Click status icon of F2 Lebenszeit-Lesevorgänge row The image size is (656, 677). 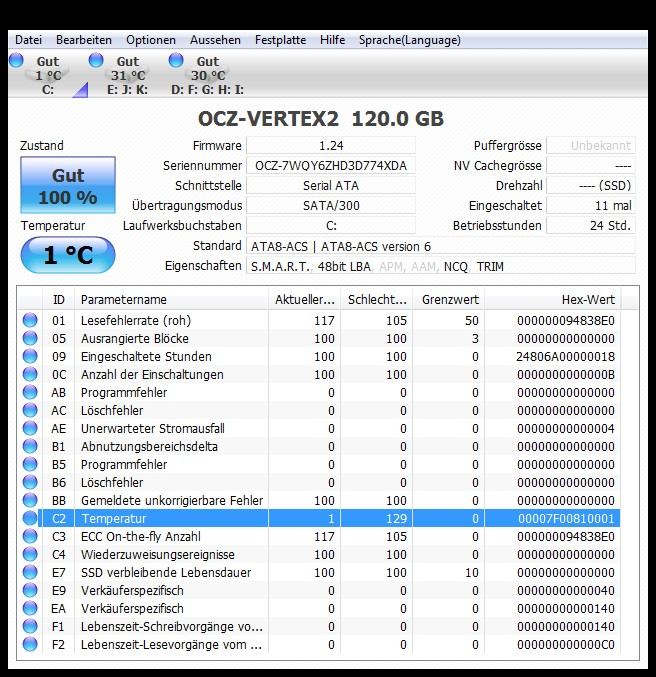click(x=30, y=644)
